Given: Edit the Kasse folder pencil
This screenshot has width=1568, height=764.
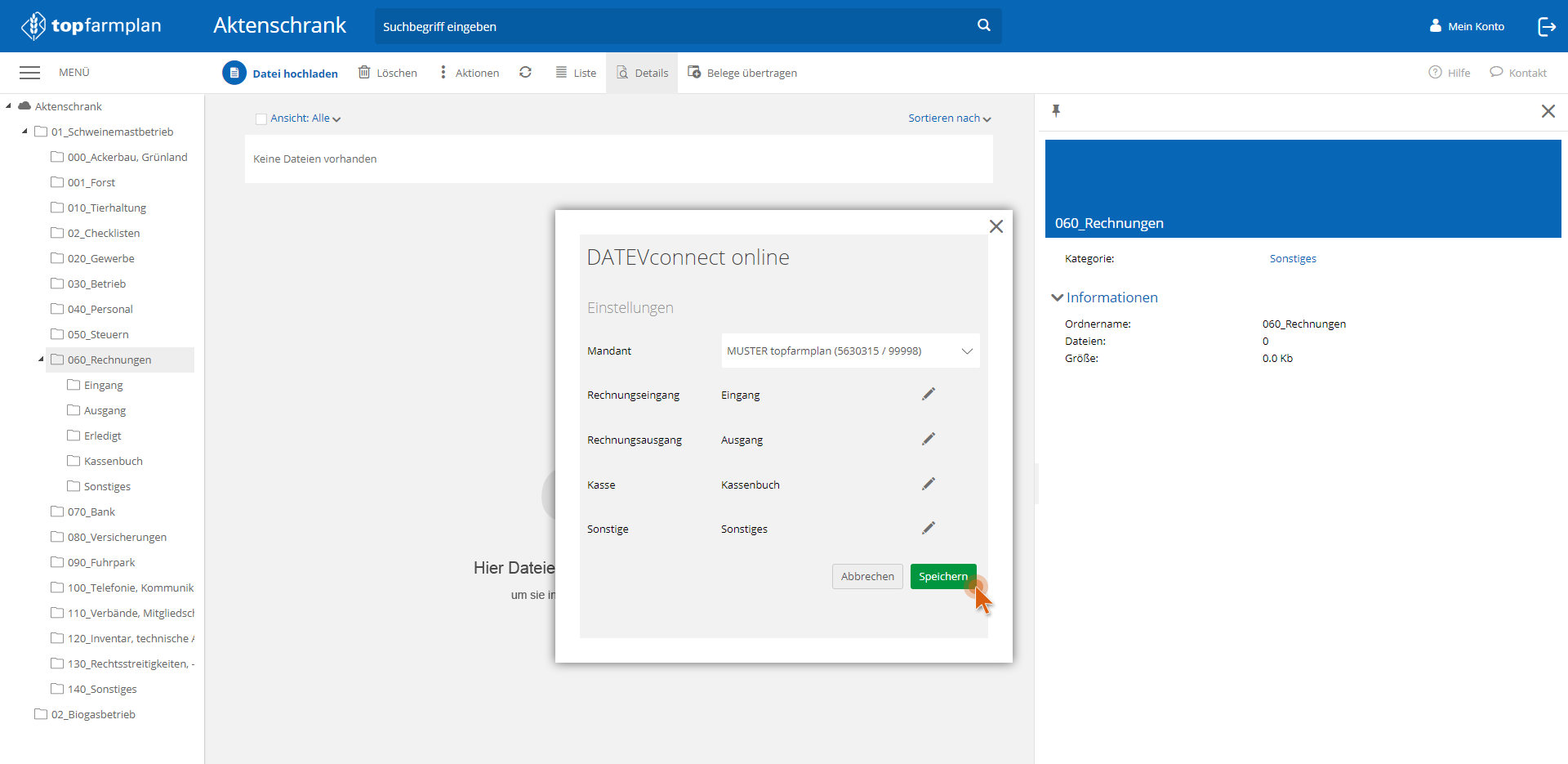Looking at the screenshot, I should click(929, 485).
